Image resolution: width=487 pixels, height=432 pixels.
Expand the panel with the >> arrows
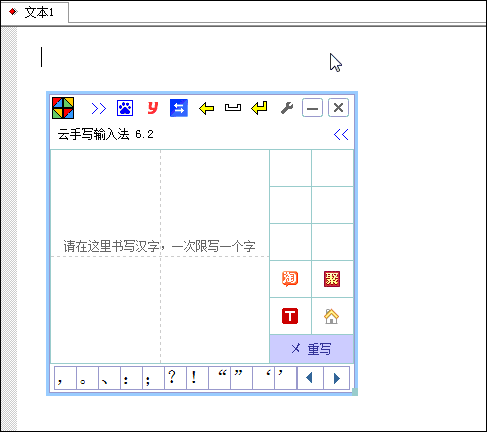point(99,108)
